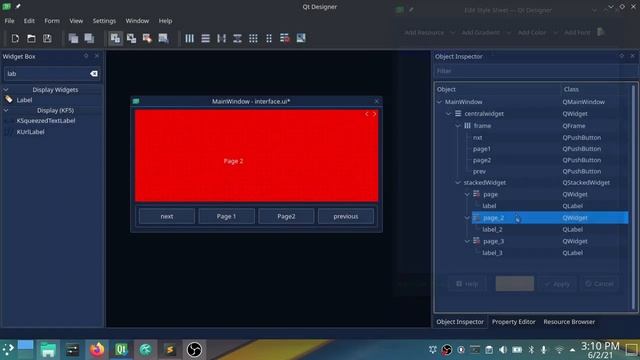Activate Edit Tab Order mode
This screenshot has width=640, height=360.
163,38
